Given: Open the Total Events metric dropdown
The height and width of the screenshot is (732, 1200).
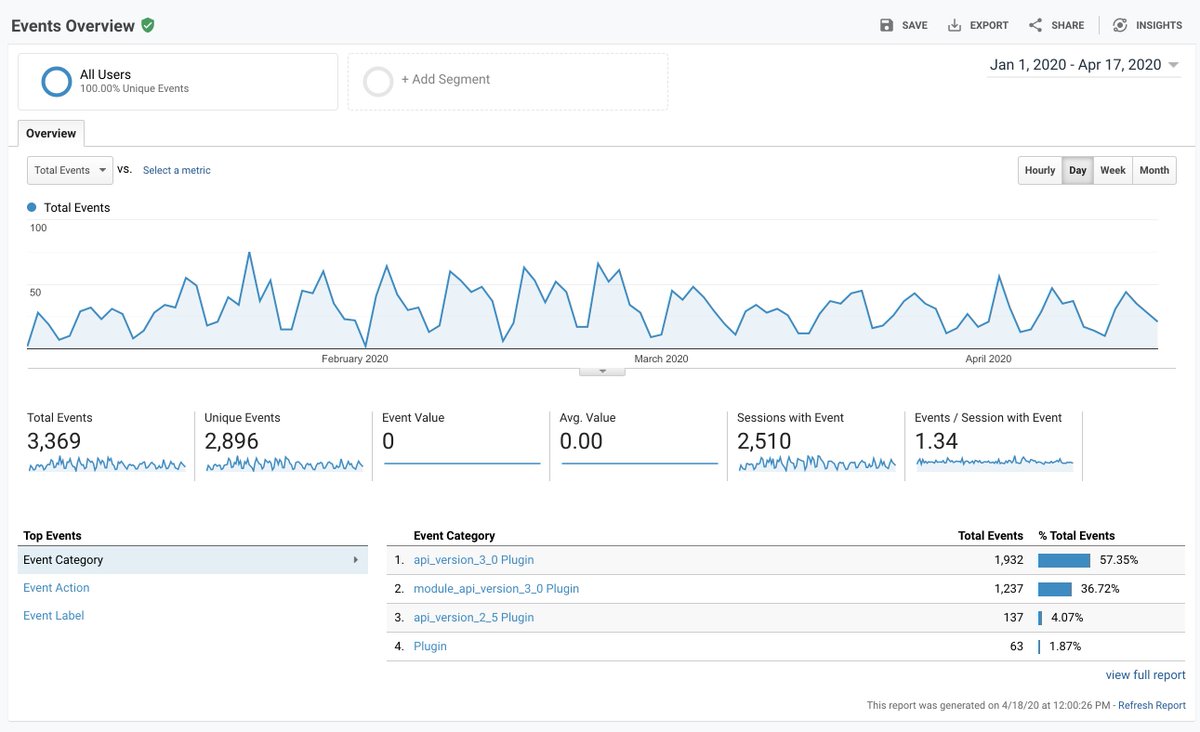Looking at the screenshot, I should coord(70,170).
